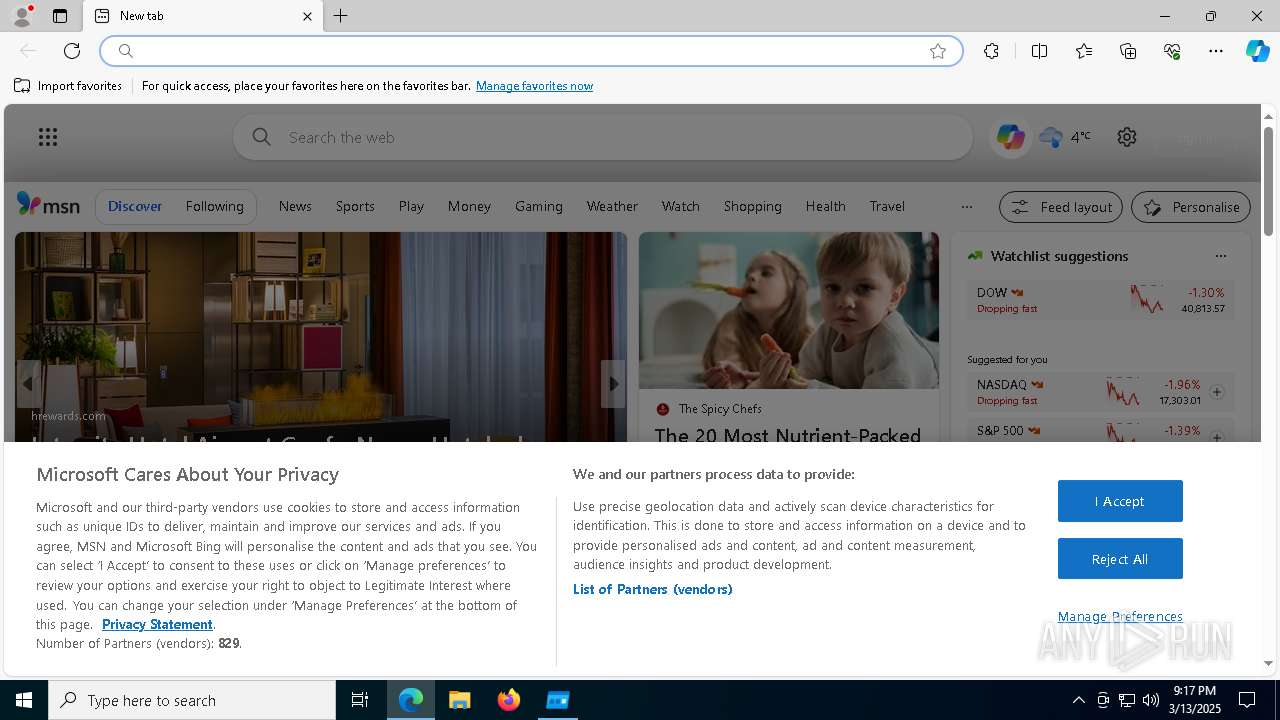This screenshot has height=720, width=1280.
Task: Click the browser address bar
Action: point(530,51)
